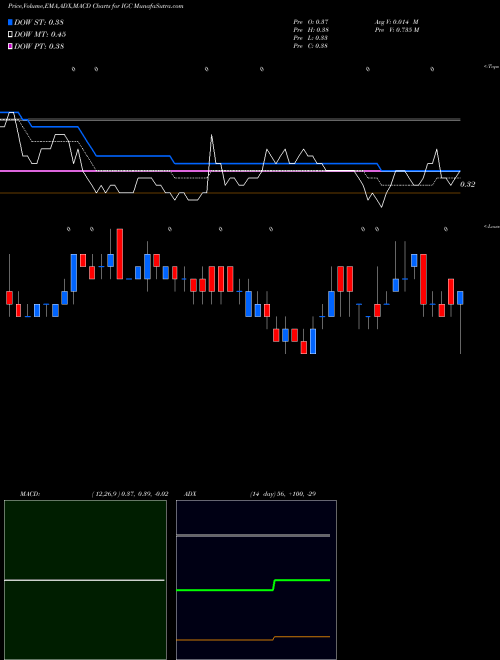Click the 'Pre C: 0.38' close value
The height and width of the screenshot is (660, 500).
coord(311,46)
